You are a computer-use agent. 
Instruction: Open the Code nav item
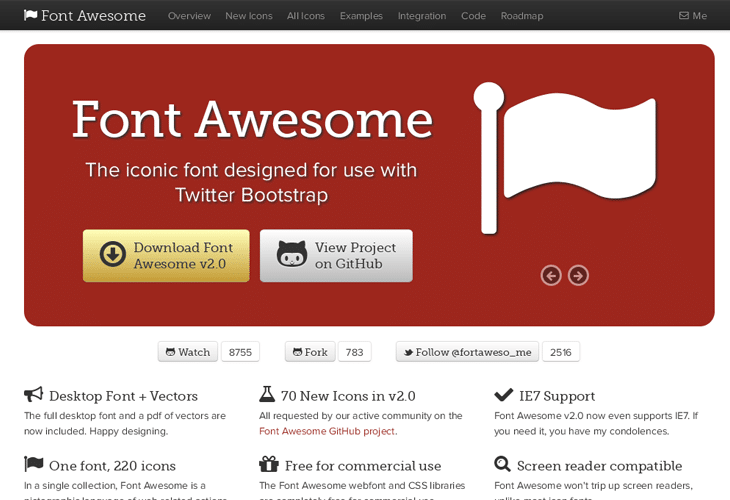[473, 16]
